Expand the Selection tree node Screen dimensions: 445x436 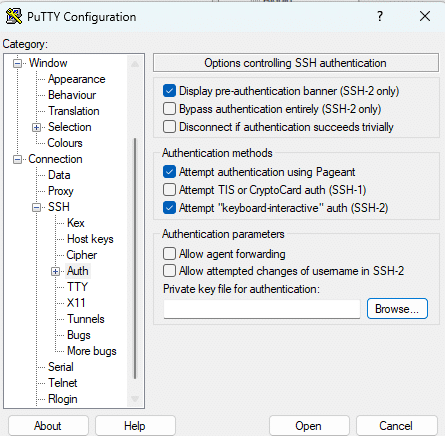36,127
